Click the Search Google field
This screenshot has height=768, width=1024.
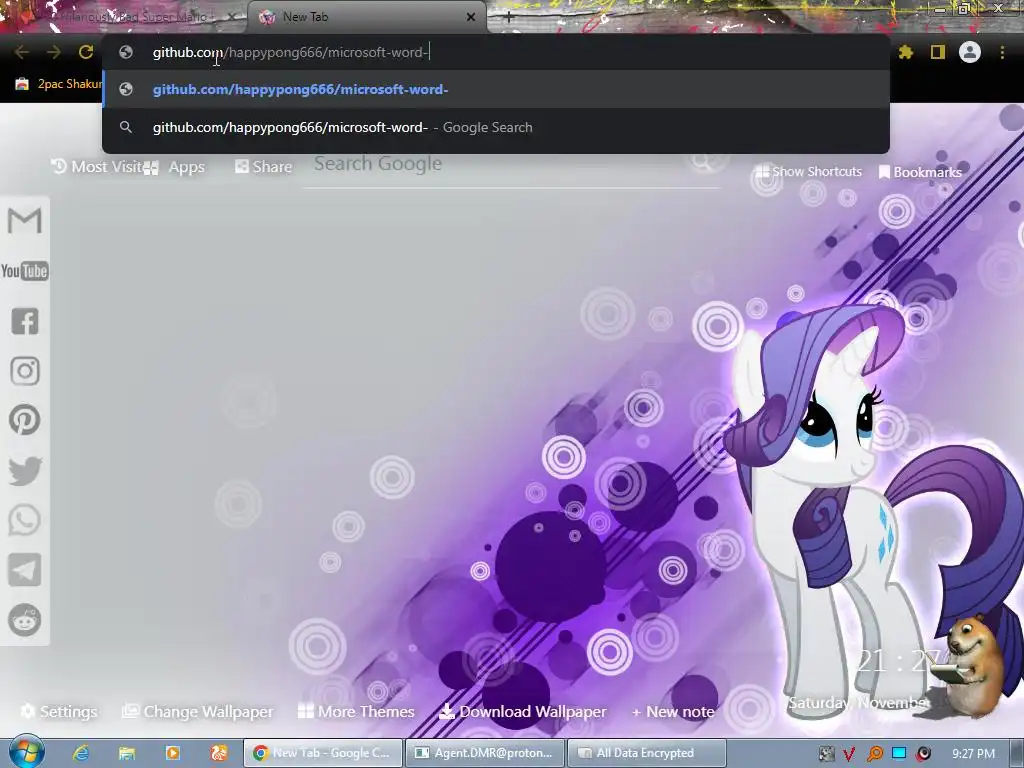coord(513,164)
